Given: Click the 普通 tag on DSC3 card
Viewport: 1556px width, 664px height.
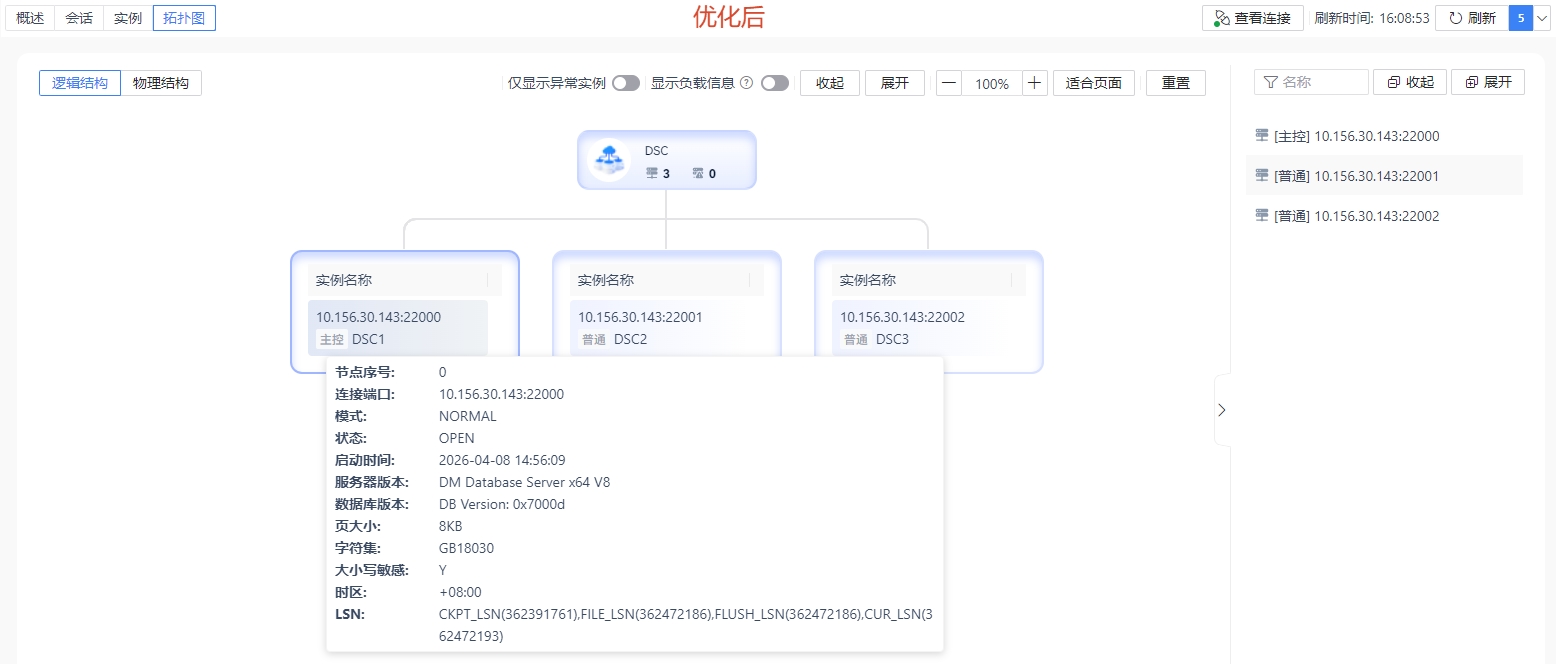Looking at the screenshot, I should click(x=856, y=340).
